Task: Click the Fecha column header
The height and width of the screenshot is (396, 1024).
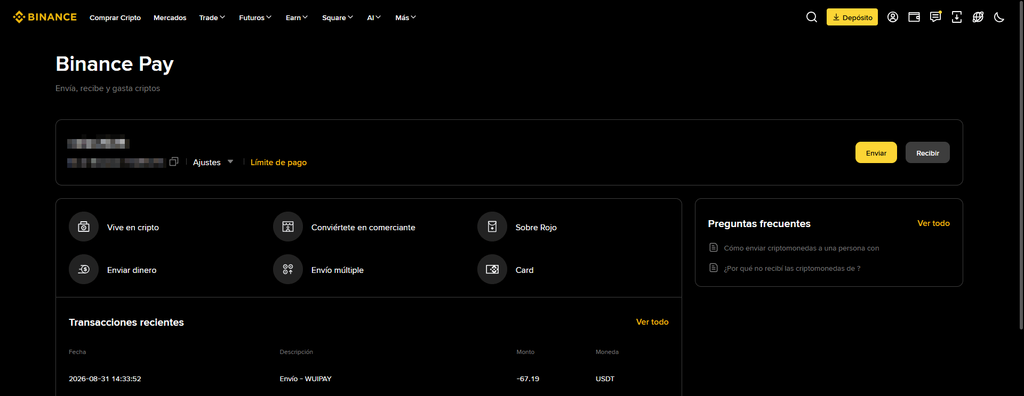Action: 77,352
